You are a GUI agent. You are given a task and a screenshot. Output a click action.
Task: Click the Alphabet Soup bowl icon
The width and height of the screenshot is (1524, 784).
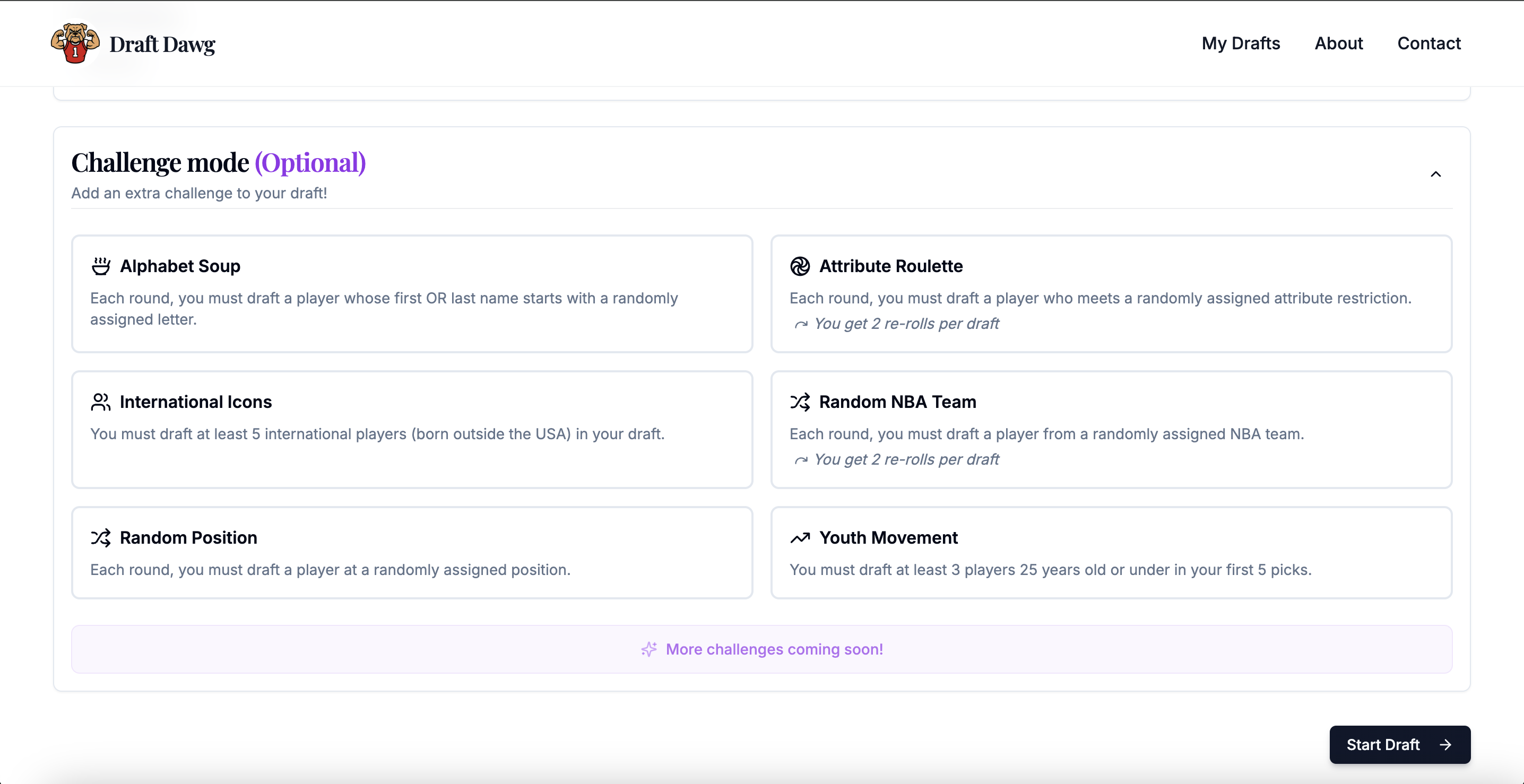pos(101,266)
